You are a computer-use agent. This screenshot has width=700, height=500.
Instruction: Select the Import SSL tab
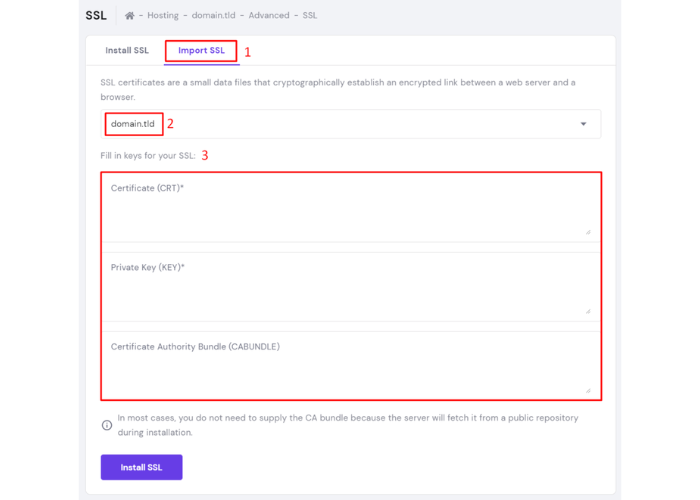[x=201, y=50]
